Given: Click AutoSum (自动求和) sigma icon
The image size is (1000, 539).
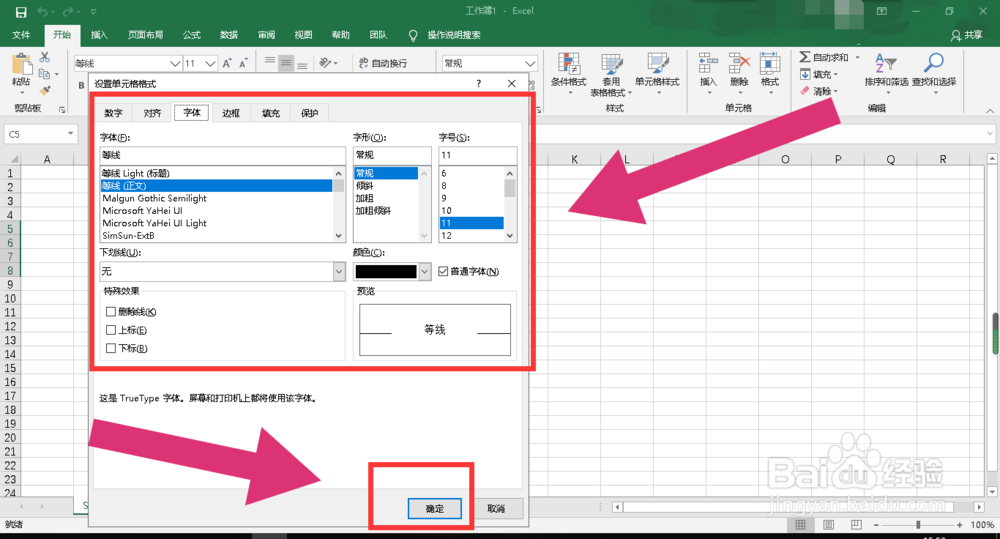Looking at the screenshot, I should (x=805, y=57).
